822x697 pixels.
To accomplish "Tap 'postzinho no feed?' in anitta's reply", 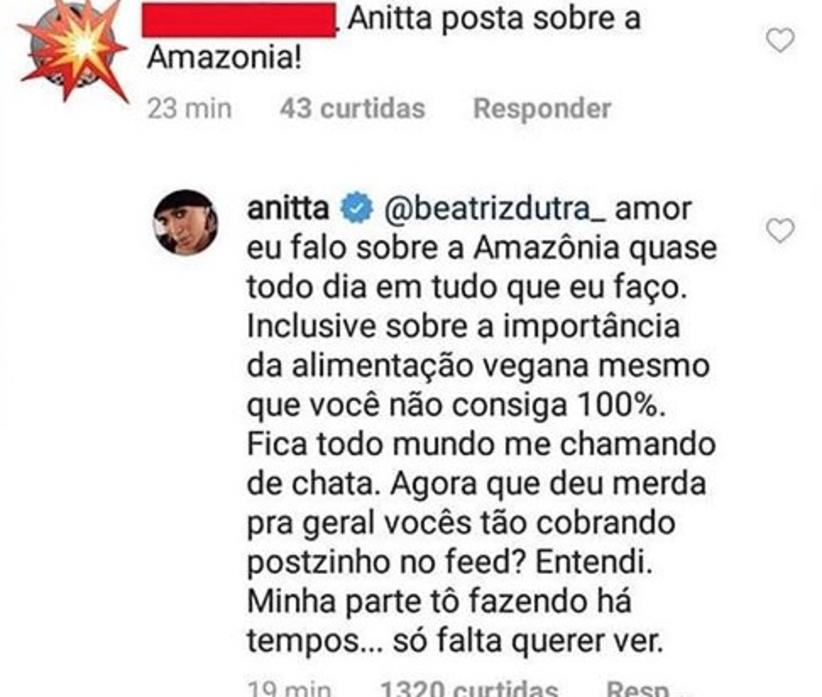I will 387,562.
